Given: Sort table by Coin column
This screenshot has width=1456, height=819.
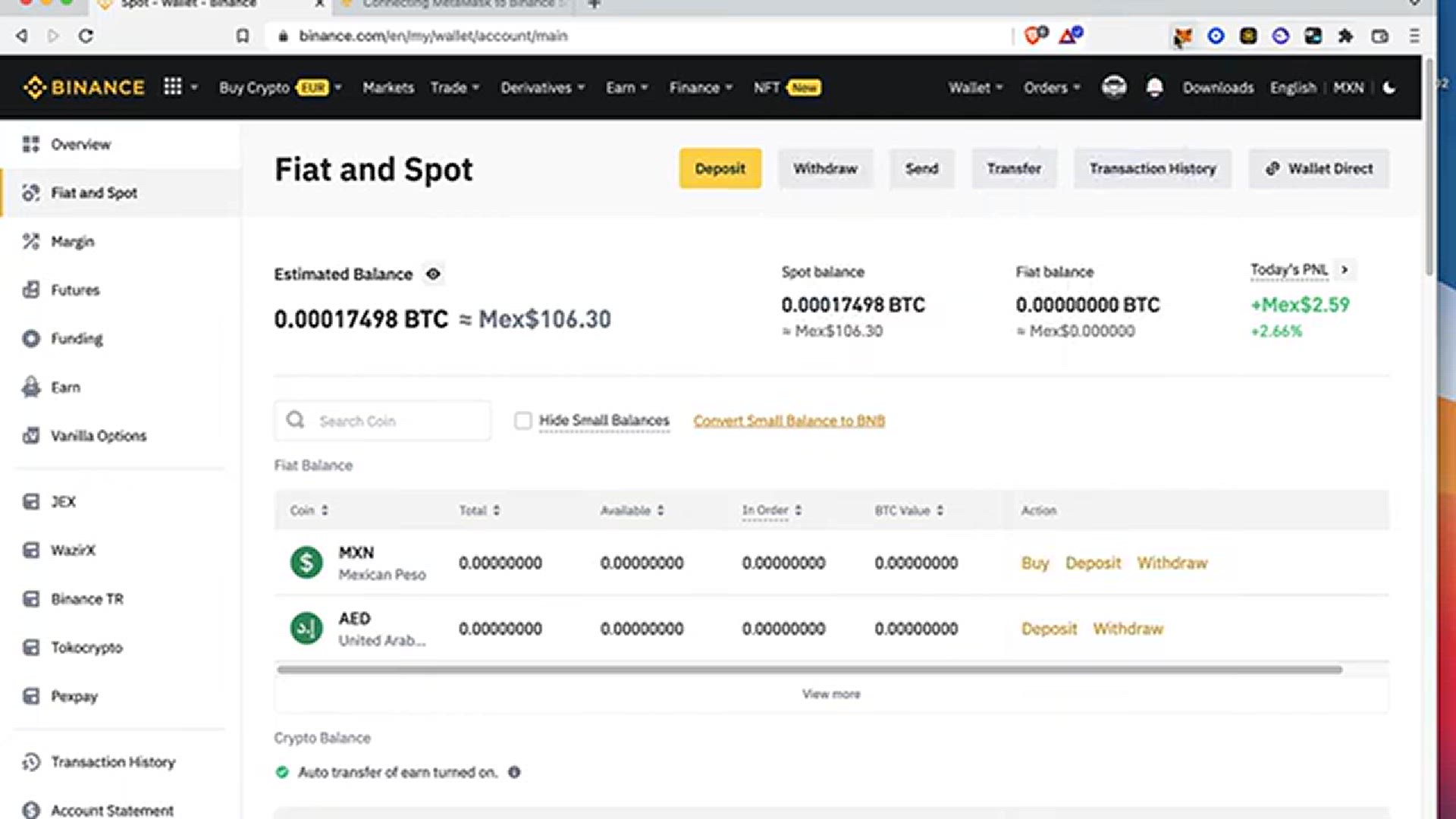Looking at the screenshot, I should pyautogui.click(x=309, y=510).
